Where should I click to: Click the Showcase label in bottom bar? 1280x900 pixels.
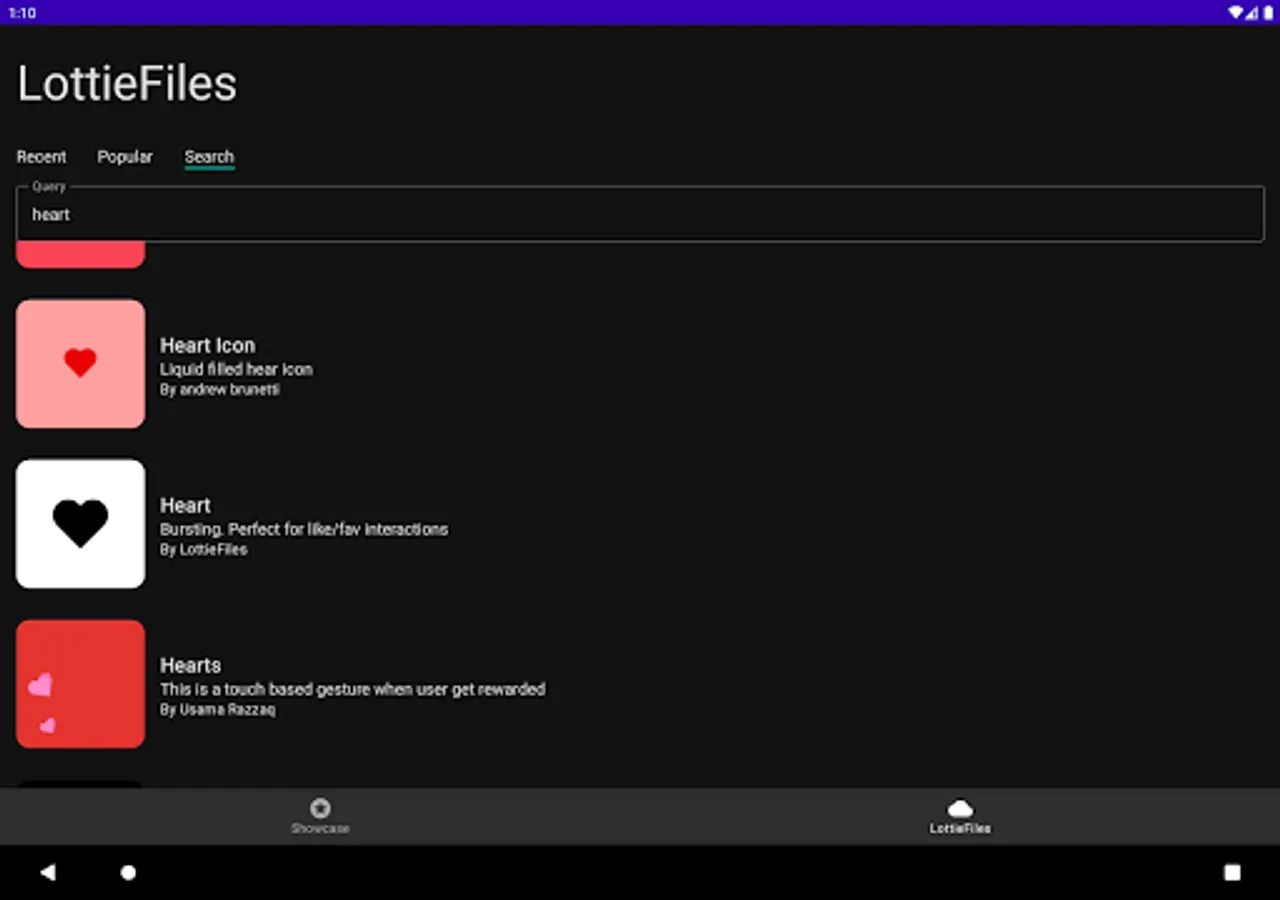(320, 828)
